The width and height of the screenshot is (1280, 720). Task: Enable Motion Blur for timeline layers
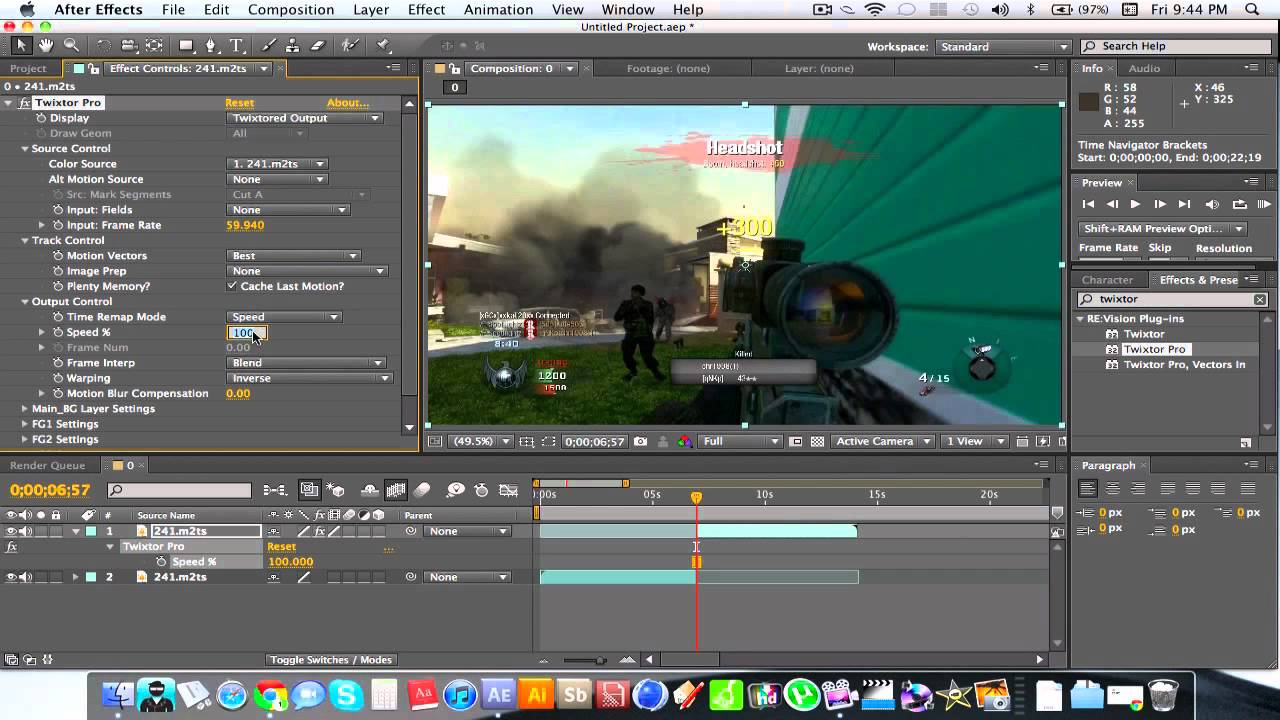click(422, 490)
